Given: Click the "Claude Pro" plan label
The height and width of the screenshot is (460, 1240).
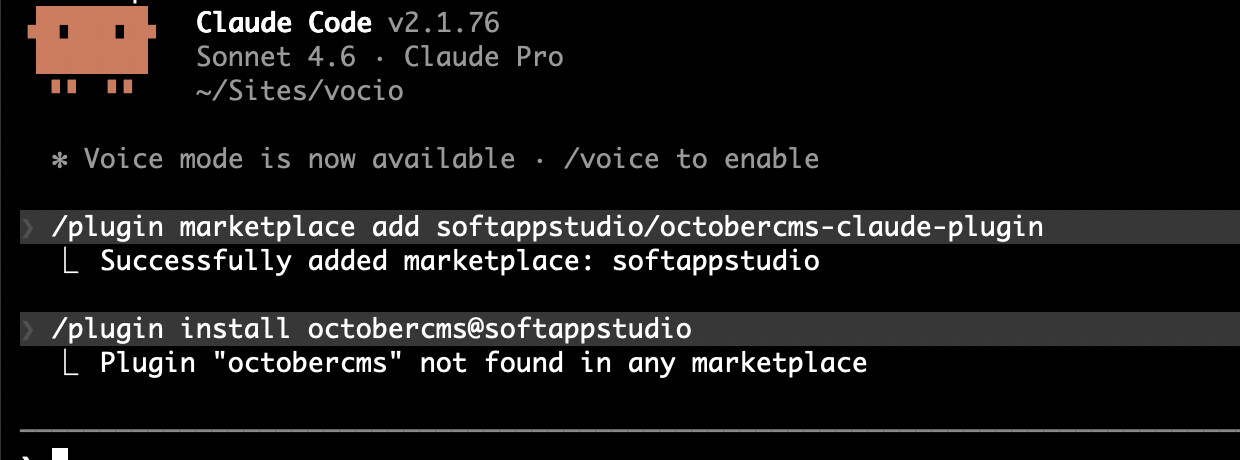Looking at the screenshot, I should (x=483, y=57).
